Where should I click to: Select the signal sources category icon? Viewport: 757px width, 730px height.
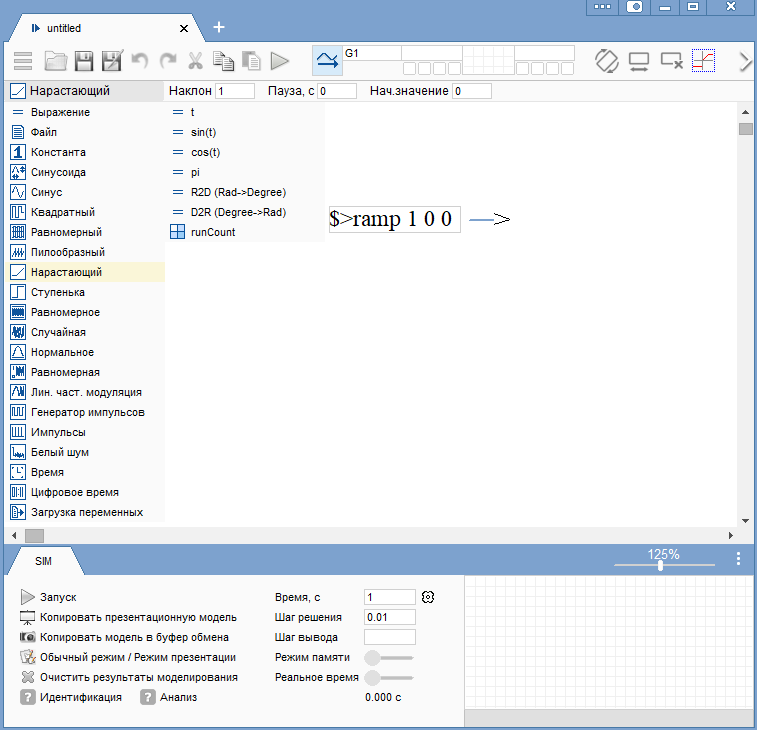[327, 61]
